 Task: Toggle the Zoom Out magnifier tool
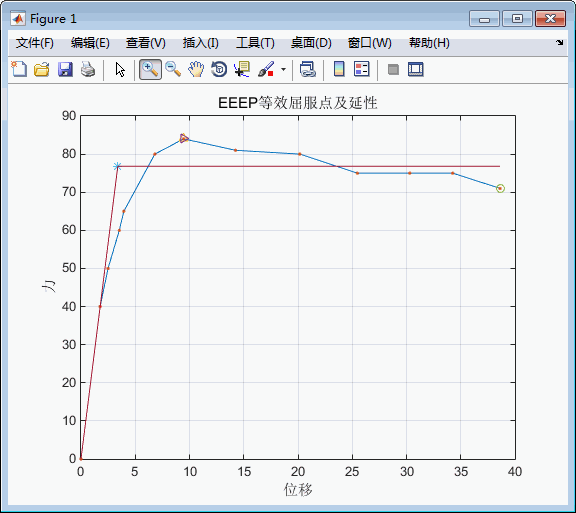pyautogui.click(x=173, y=69)
